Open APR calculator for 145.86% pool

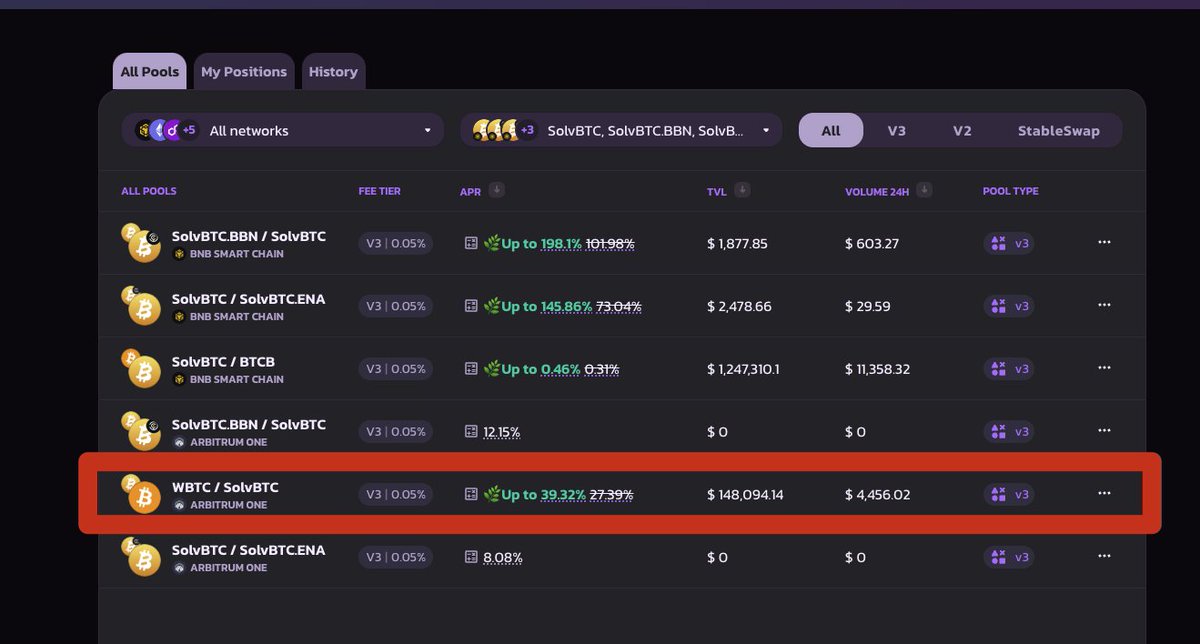click(x=472, y=306)
